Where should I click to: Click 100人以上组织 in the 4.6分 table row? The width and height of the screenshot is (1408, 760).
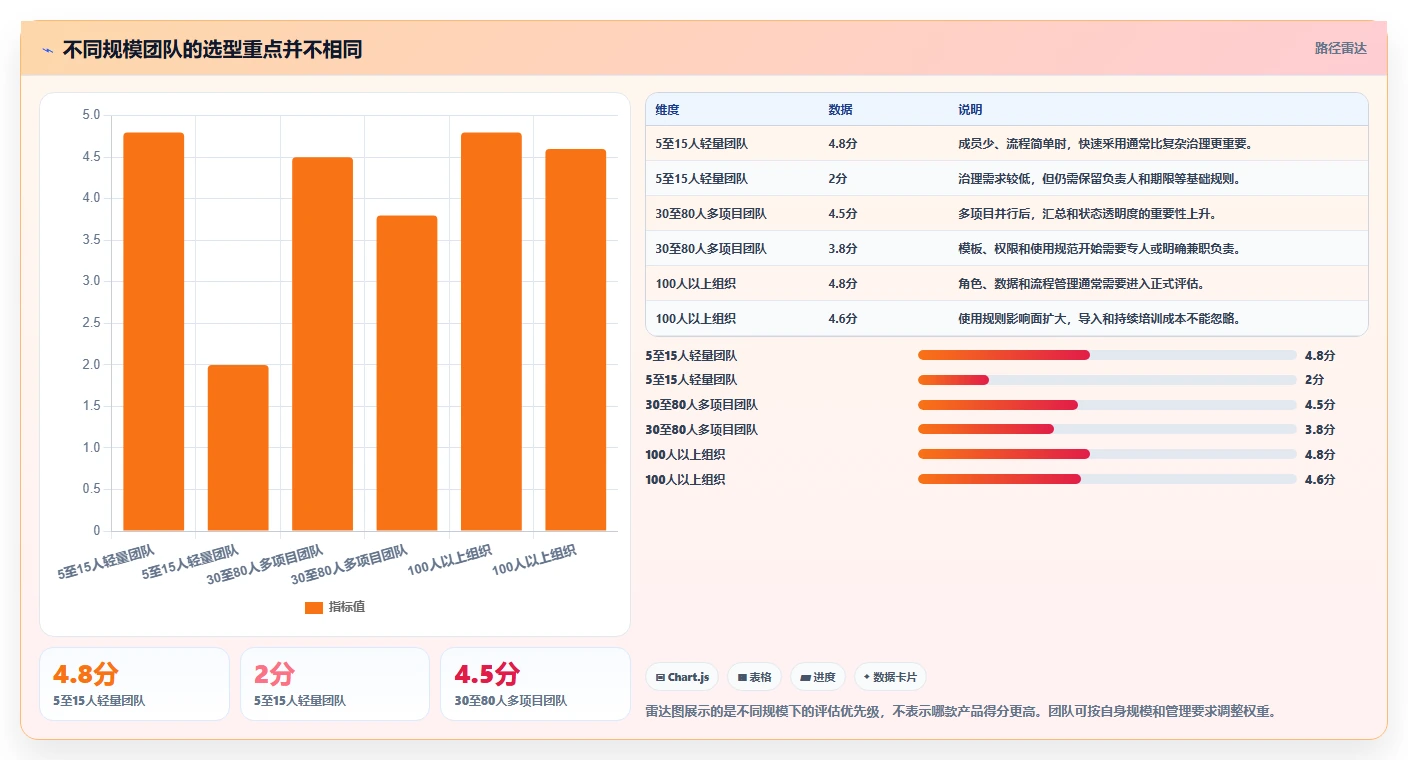pyautogui.click(x=695, y=319)
